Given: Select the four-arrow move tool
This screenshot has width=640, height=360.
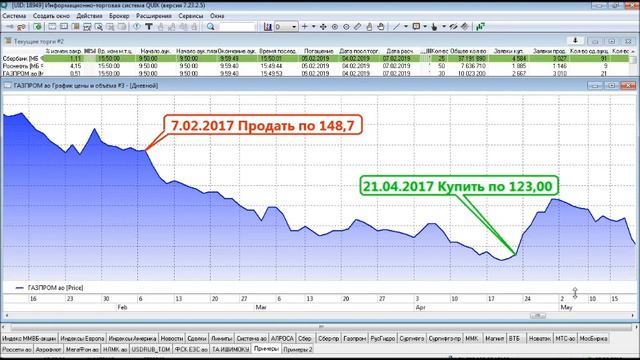Looking at the screenshot, I should [x=323, y=27].
